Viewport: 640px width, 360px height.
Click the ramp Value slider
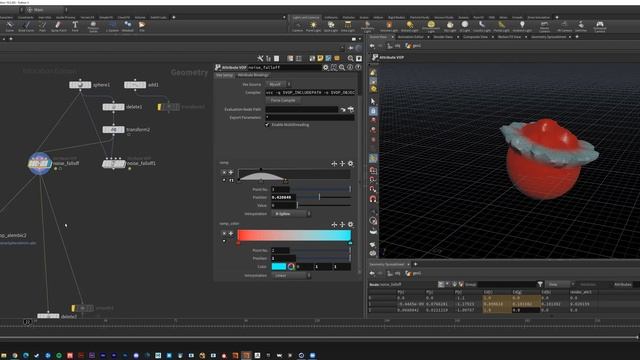324,205
